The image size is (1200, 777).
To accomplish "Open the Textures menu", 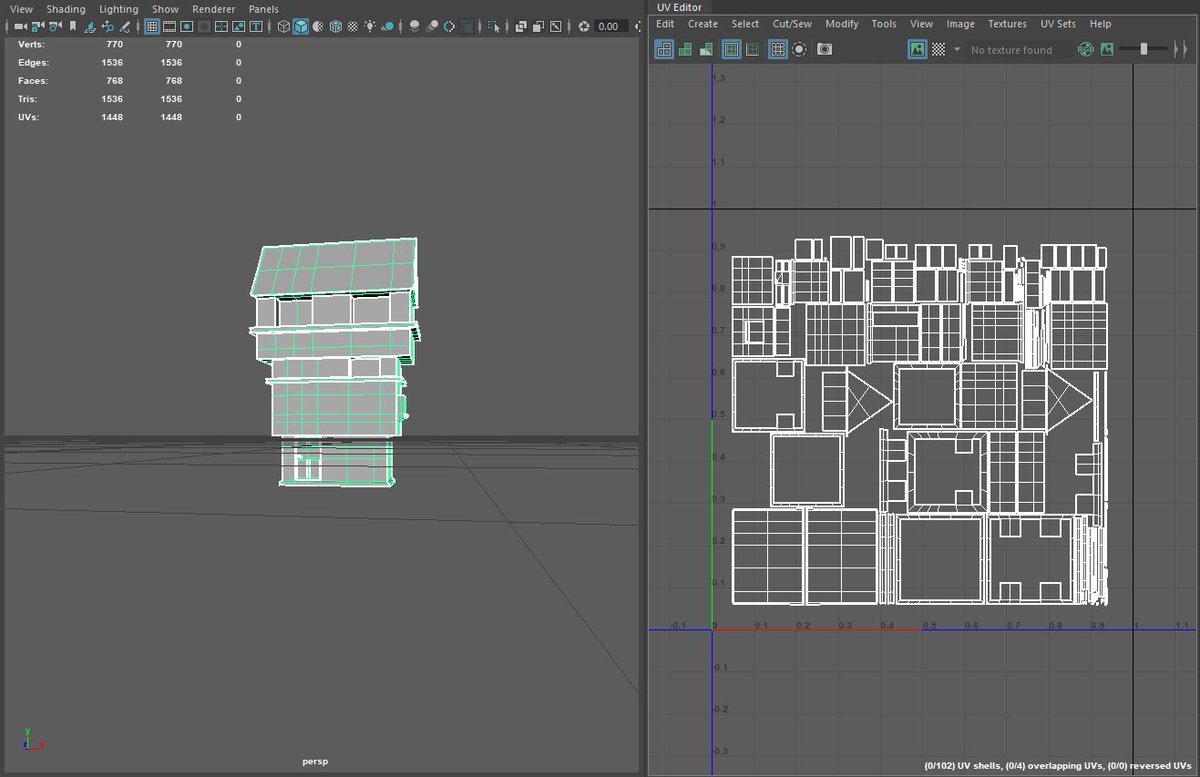I will [x=1007, y=24].
